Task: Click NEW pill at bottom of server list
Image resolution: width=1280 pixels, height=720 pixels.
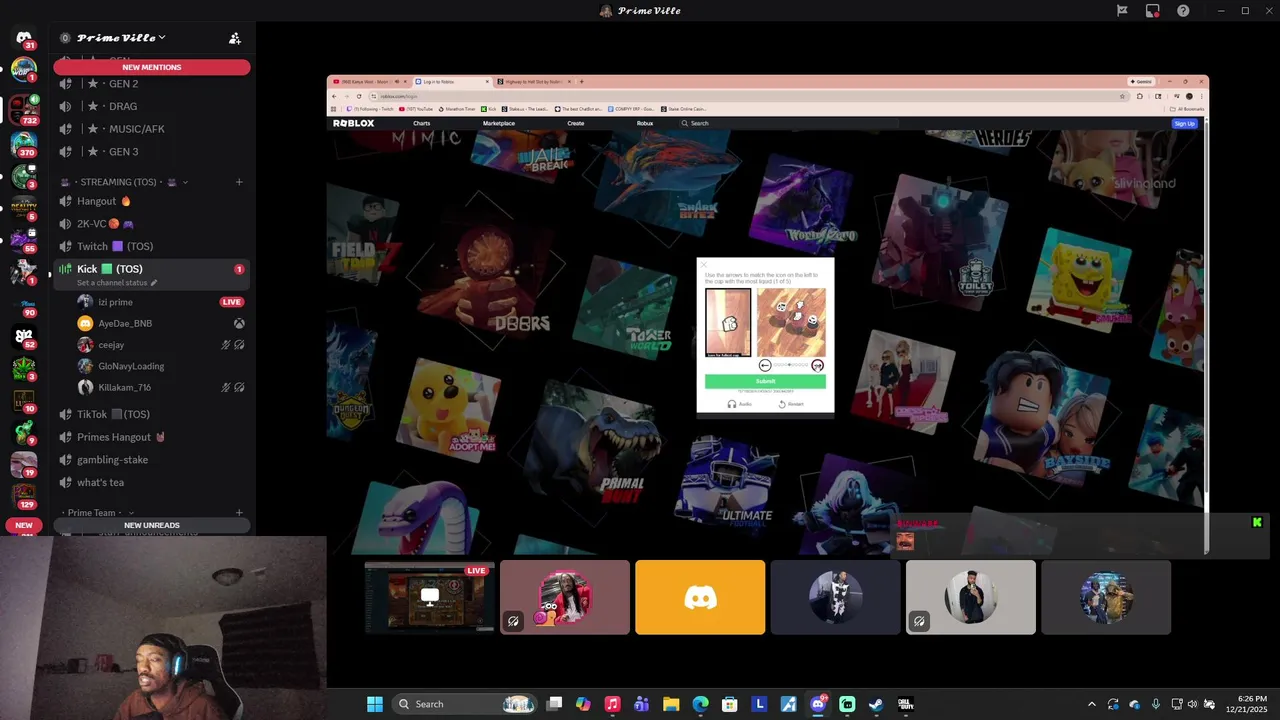Action: [24, 525]
